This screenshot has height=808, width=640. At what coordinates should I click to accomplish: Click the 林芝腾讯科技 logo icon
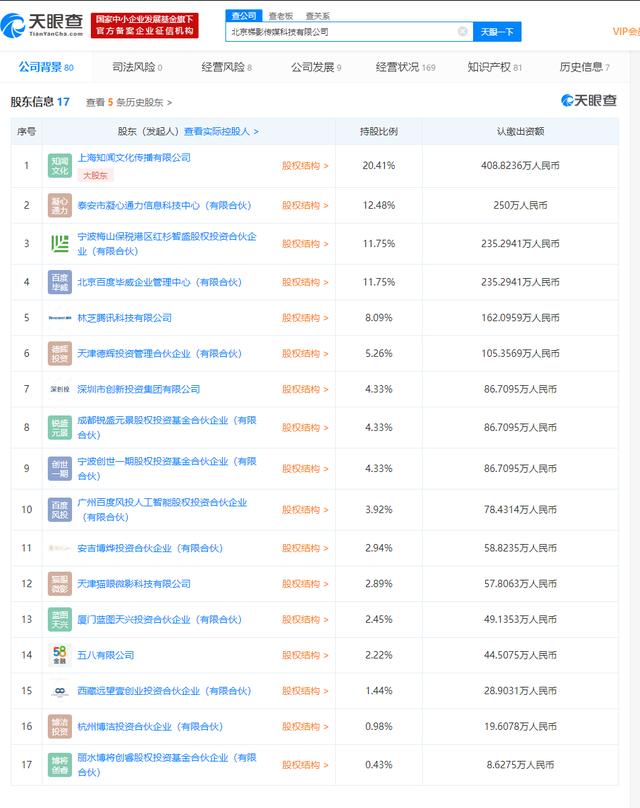[x=60, y=318]
